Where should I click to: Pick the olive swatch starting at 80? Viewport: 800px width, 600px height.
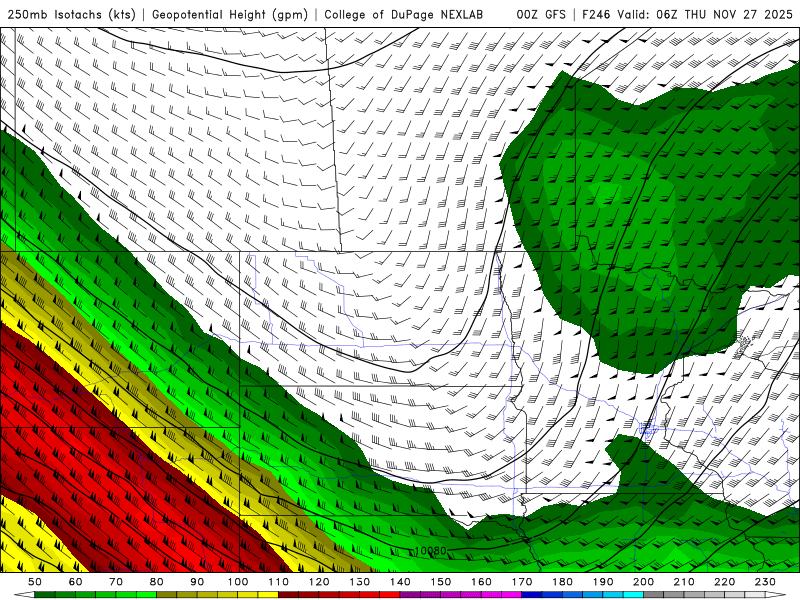[166, 594]
